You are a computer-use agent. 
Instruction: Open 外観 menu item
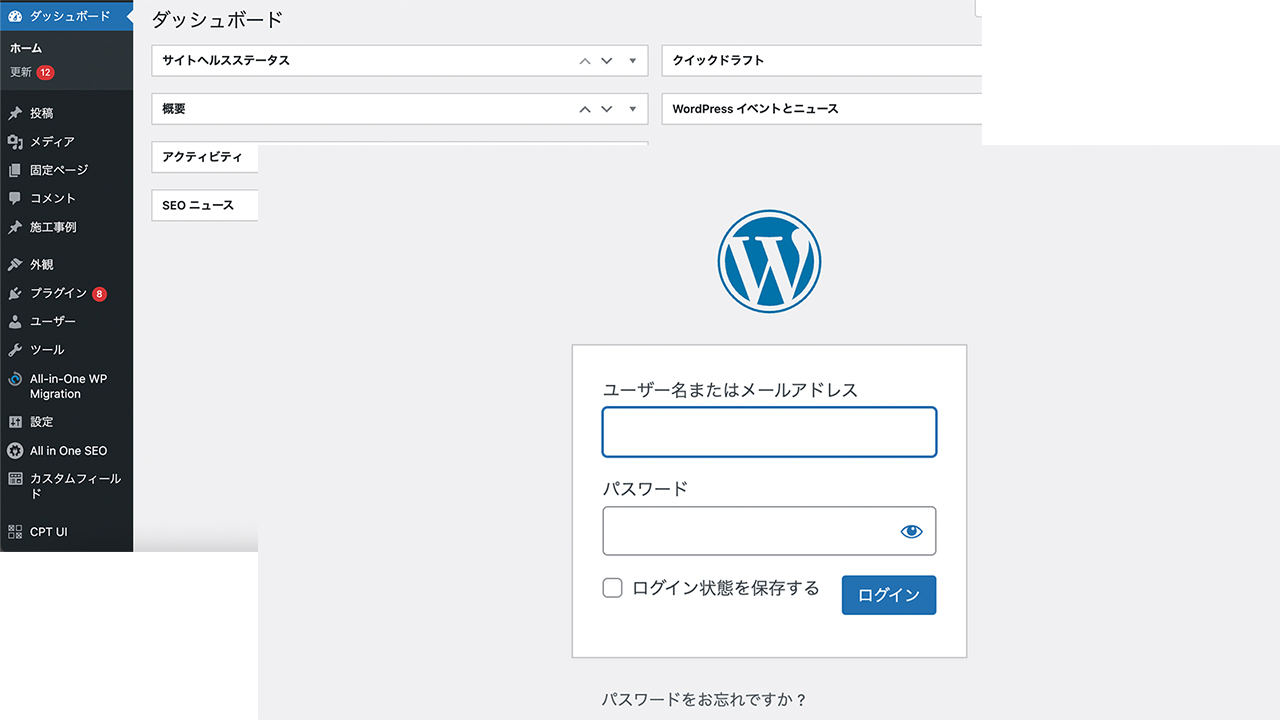(66, 265)
